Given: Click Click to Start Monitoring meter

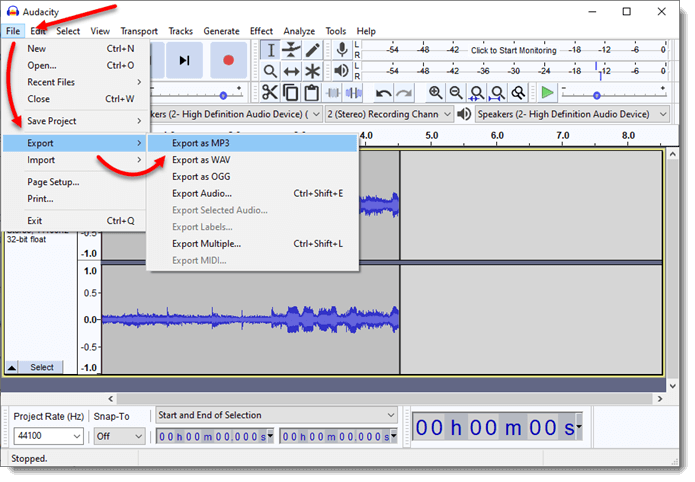Looking at the screenshot, I should [514, 50].
